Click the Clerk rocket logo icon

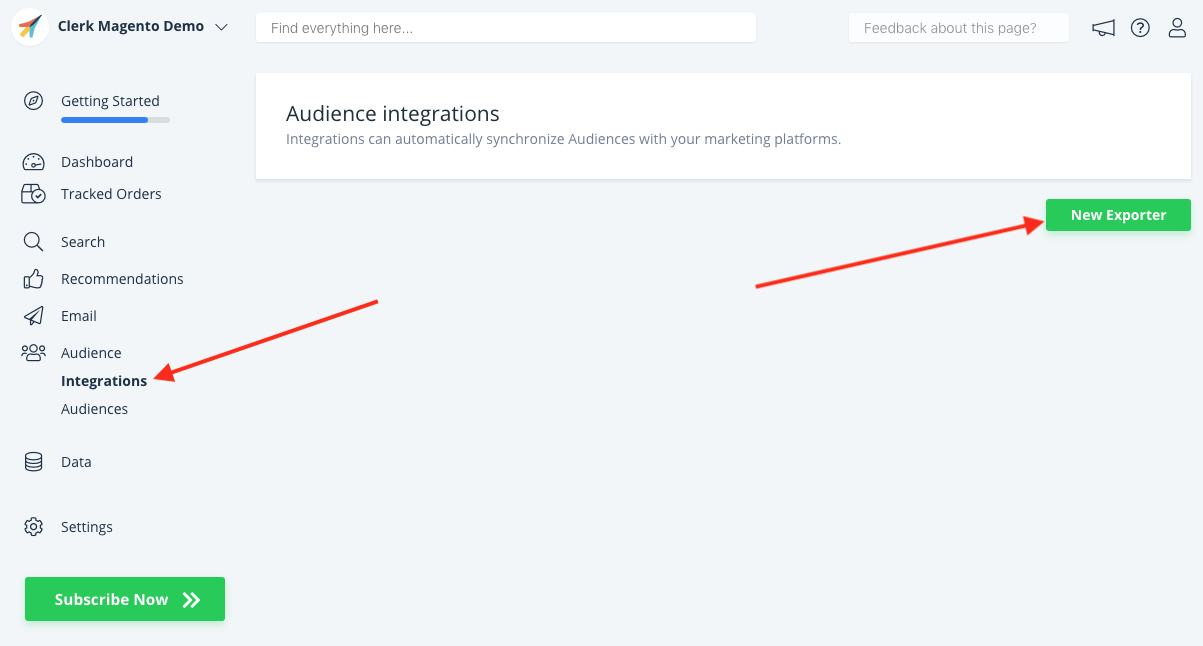(31, 28)
